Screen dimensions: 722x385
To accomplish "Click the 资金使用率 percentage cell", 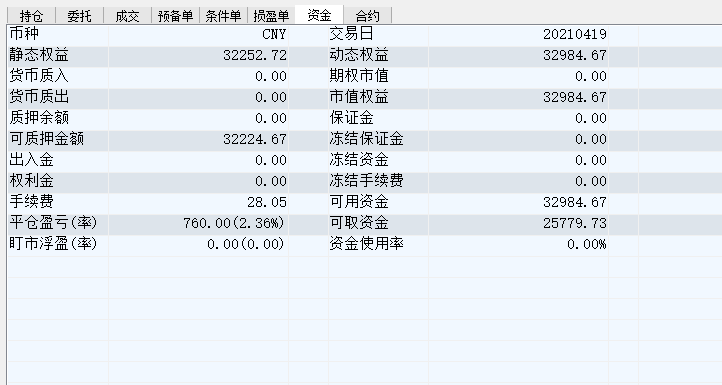I will coord(518,244).
